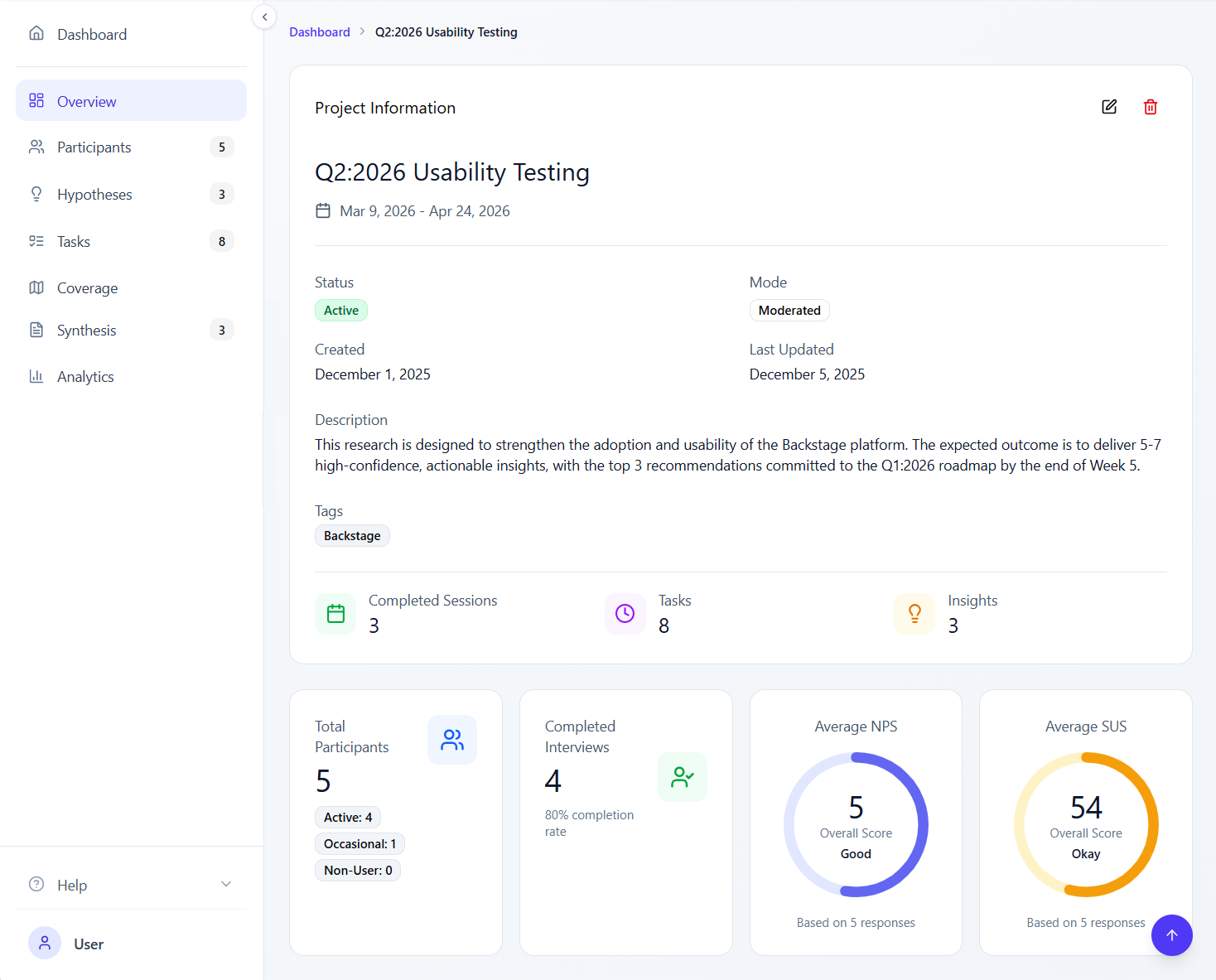Click the green Completed Sessions calendar icon
The height and width of the screenshot is (980, 1216).
point(335,614)
